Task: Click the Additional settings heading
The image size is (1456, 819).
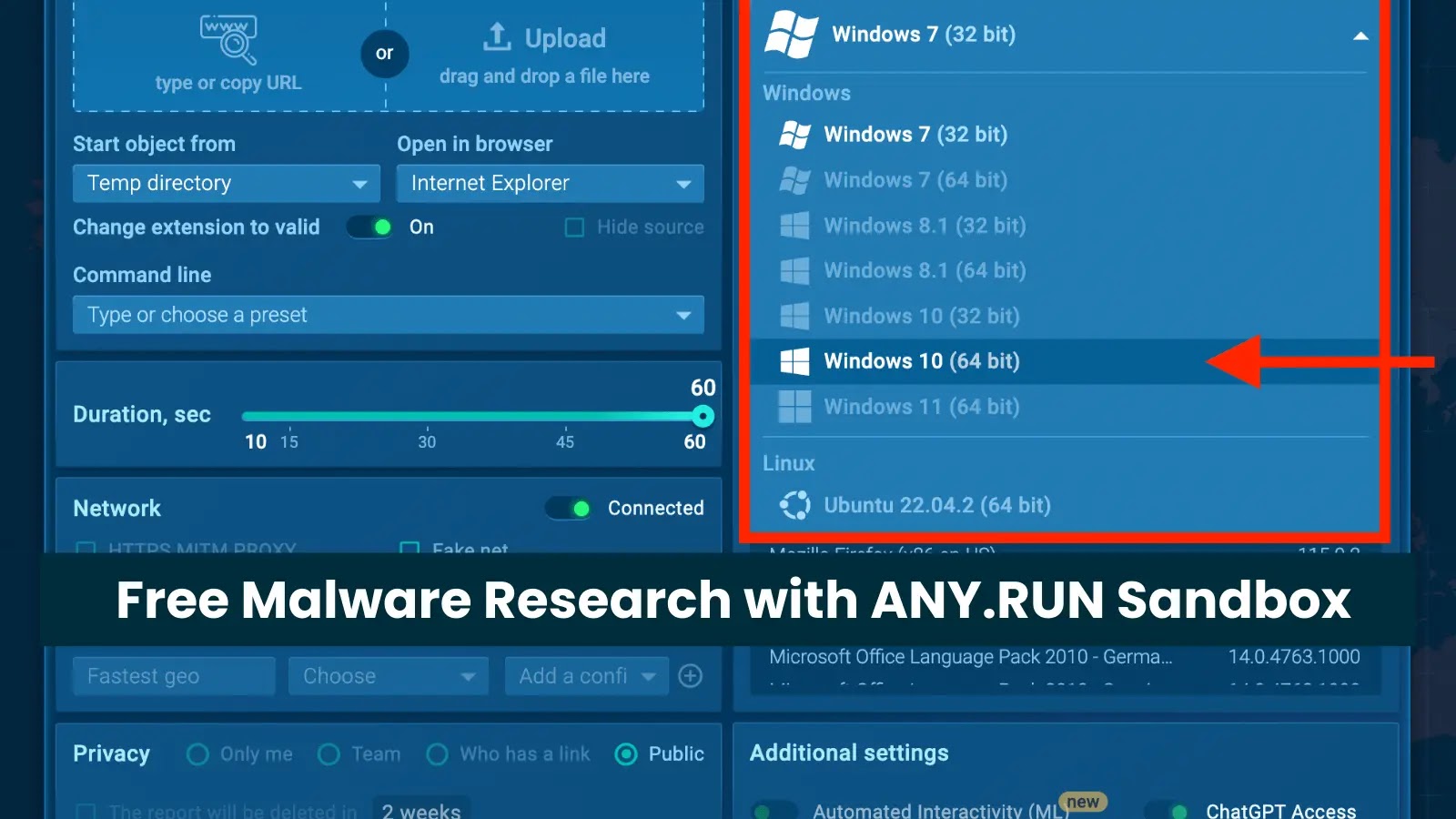Action: coord(849,753)
